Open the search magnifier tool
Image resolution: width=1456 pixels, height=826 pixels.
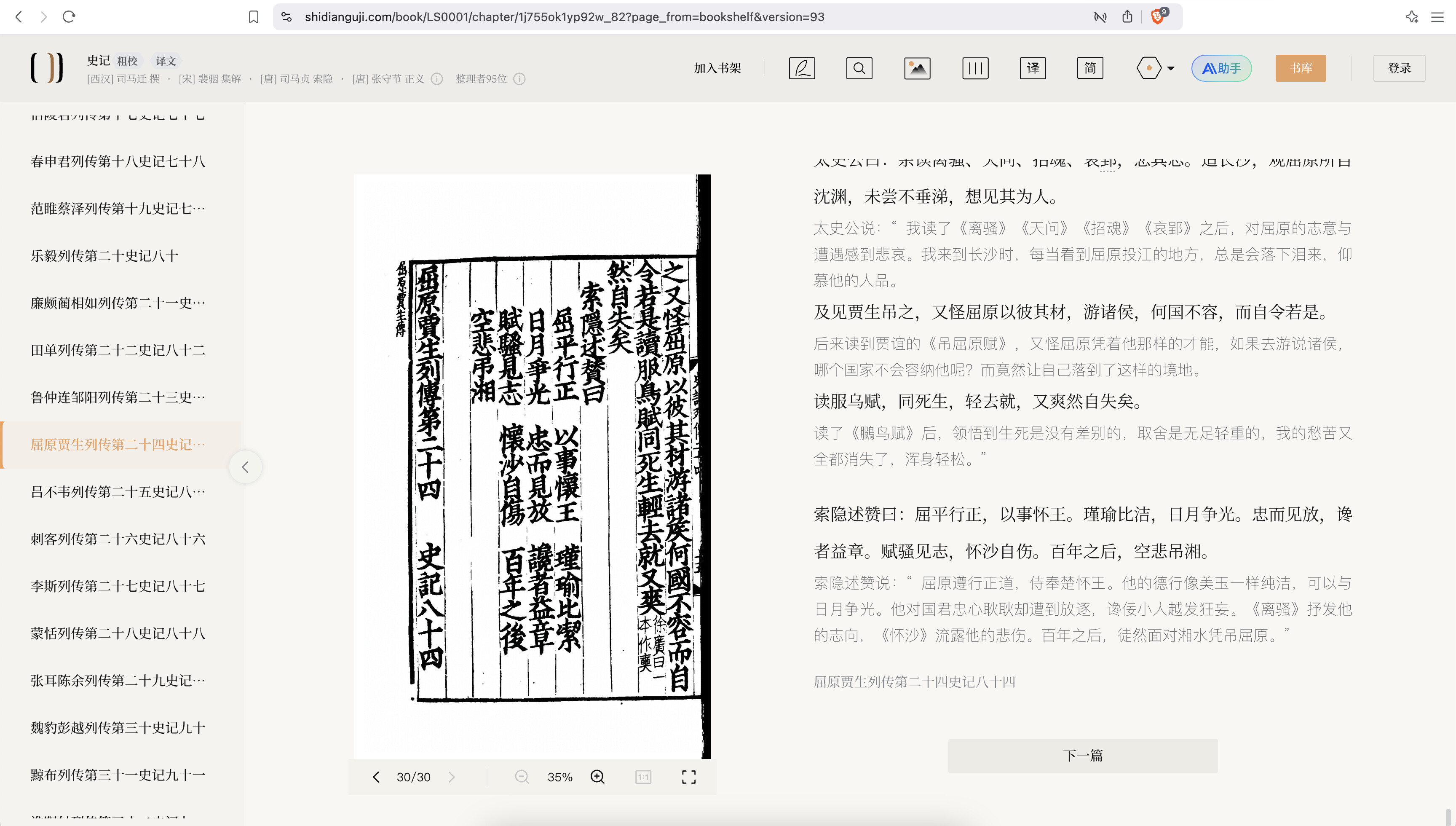859,68
